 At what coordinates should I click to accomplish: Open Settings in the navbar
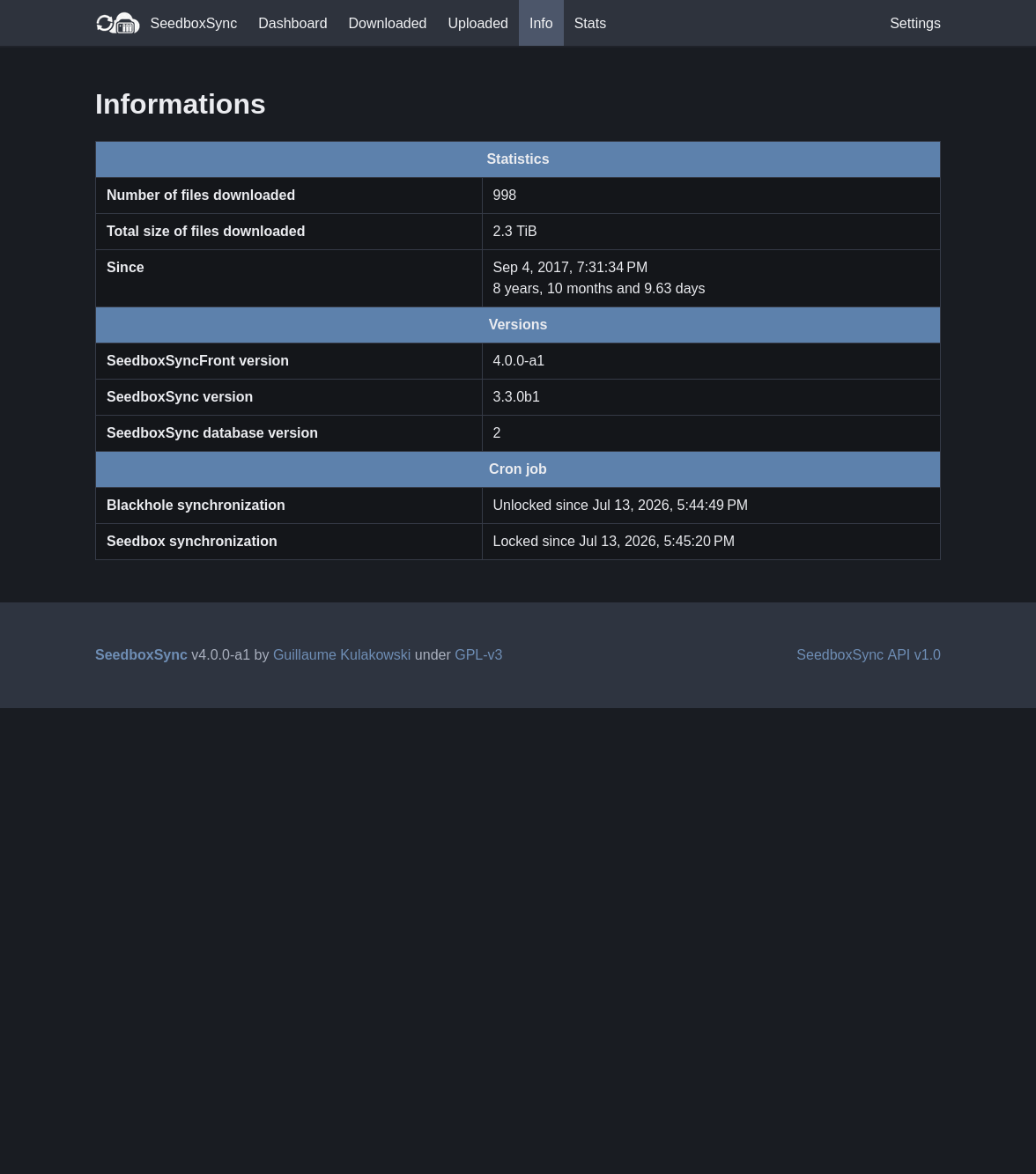(915, 24)
